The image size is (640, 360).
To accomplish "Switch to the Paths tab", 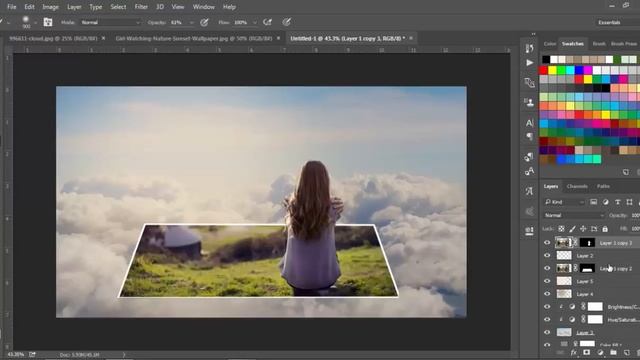I will [x=603, y=187].
